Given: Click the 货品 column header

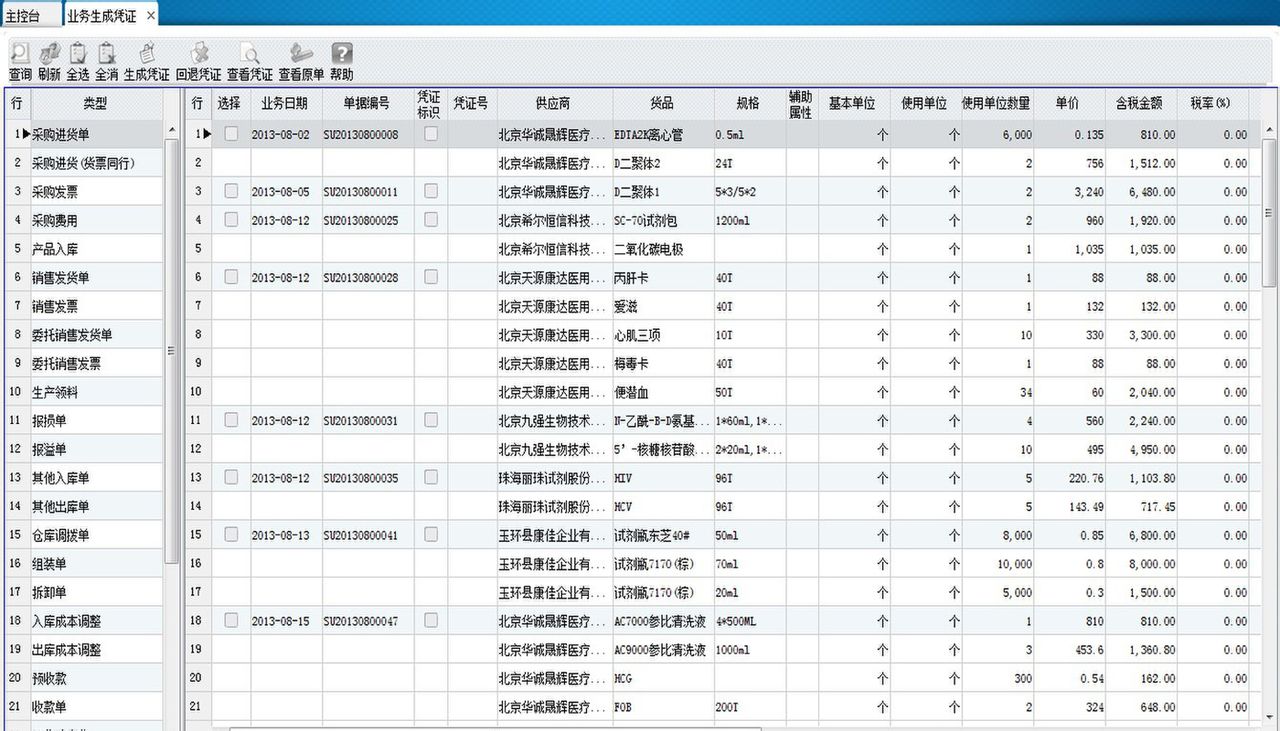Looking at the screenshot, I should coord(662,103).
